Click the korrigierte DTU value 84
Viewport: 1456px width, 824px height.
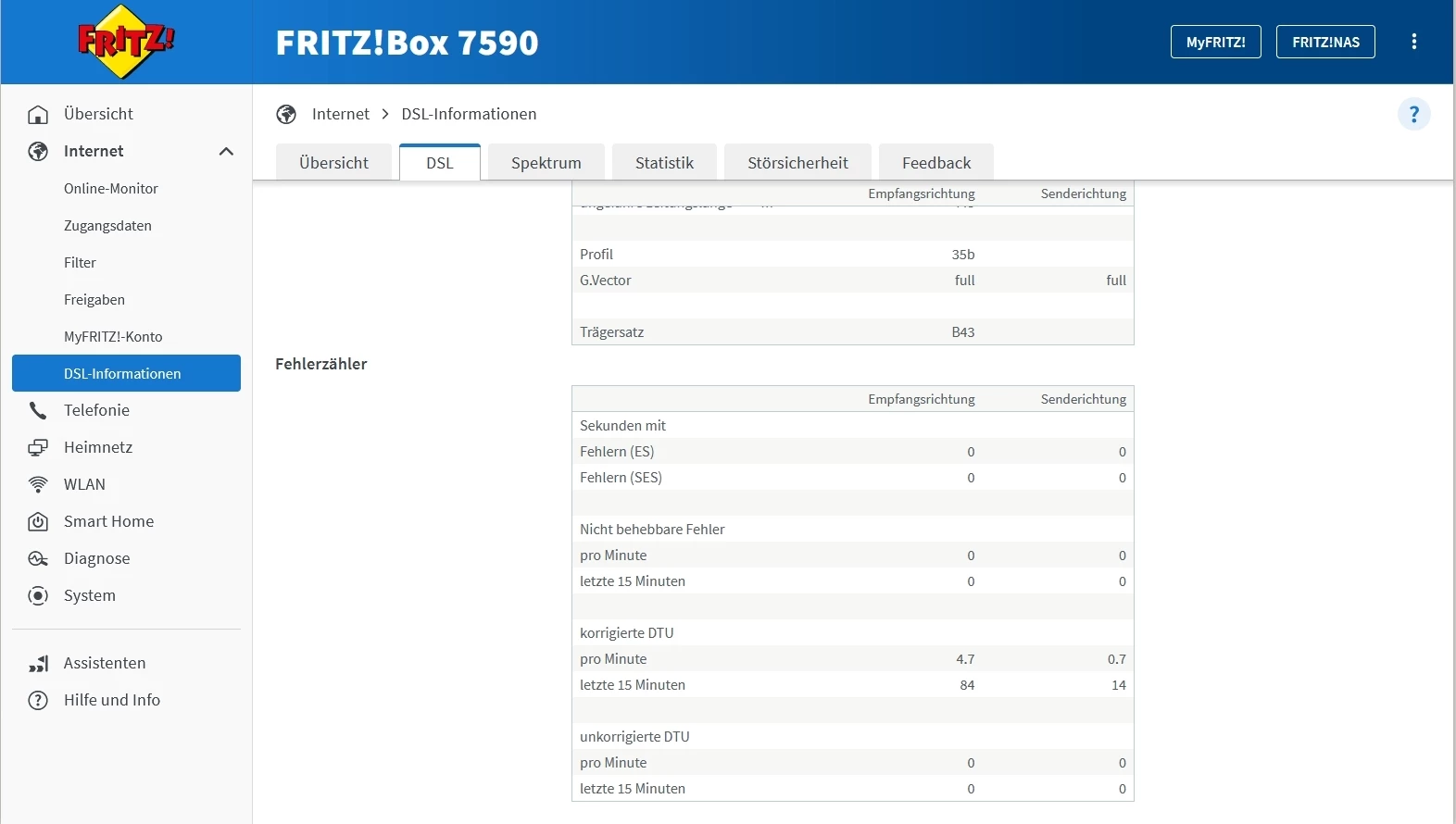967,685
